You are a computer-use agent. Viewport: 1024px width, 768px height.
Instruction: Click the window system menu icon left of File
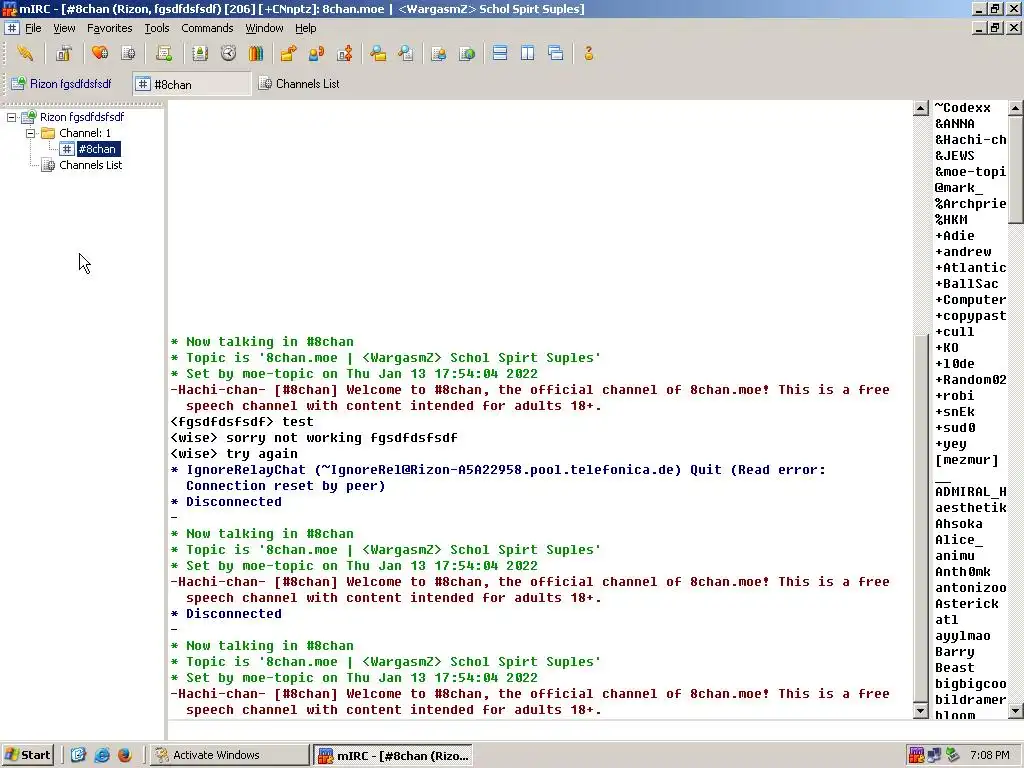coord(12,28)
